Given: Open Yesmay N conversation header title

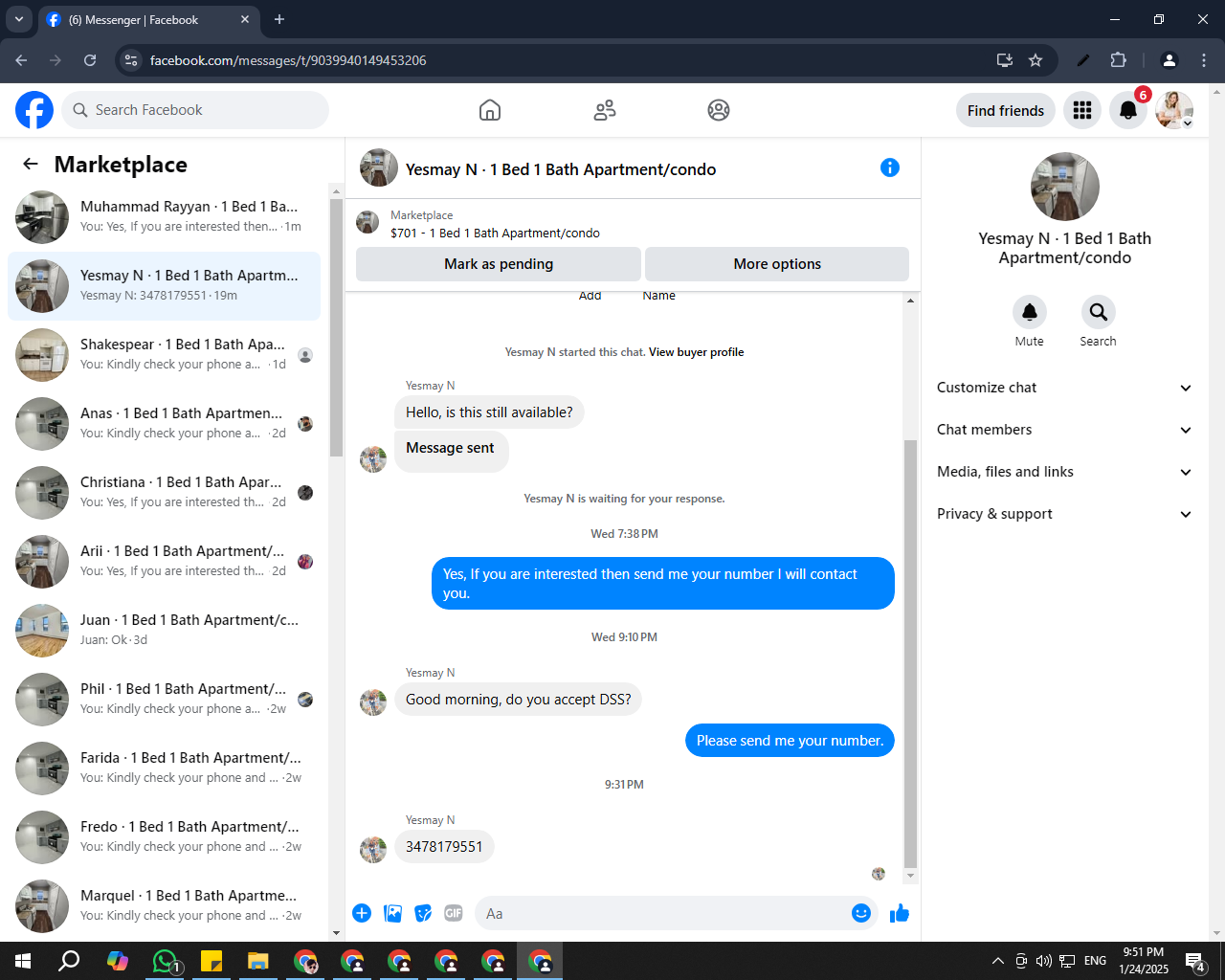Looking at the screenshot, I should (x=561, y=169).
